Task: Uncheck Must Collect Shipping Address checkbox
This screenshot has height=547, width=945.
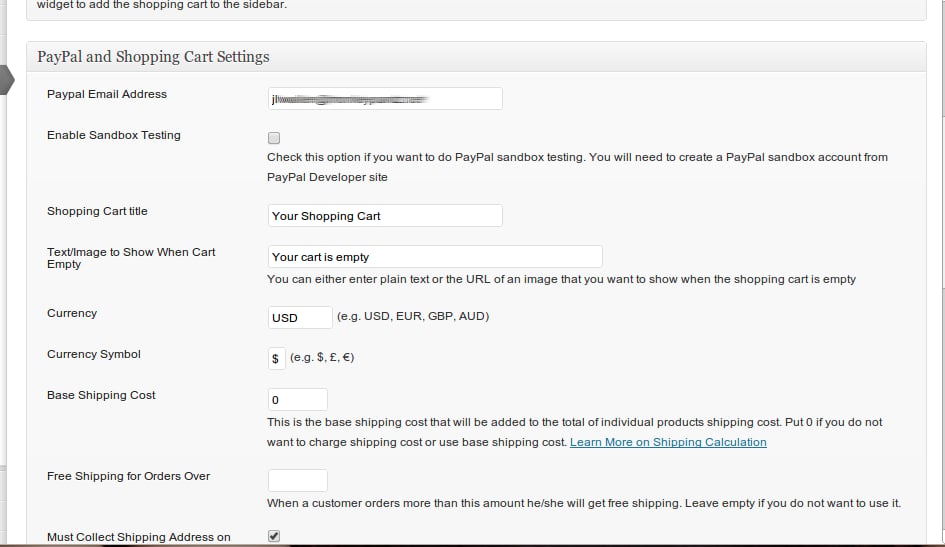Action: pyautogui.click(x=274, y=536)
